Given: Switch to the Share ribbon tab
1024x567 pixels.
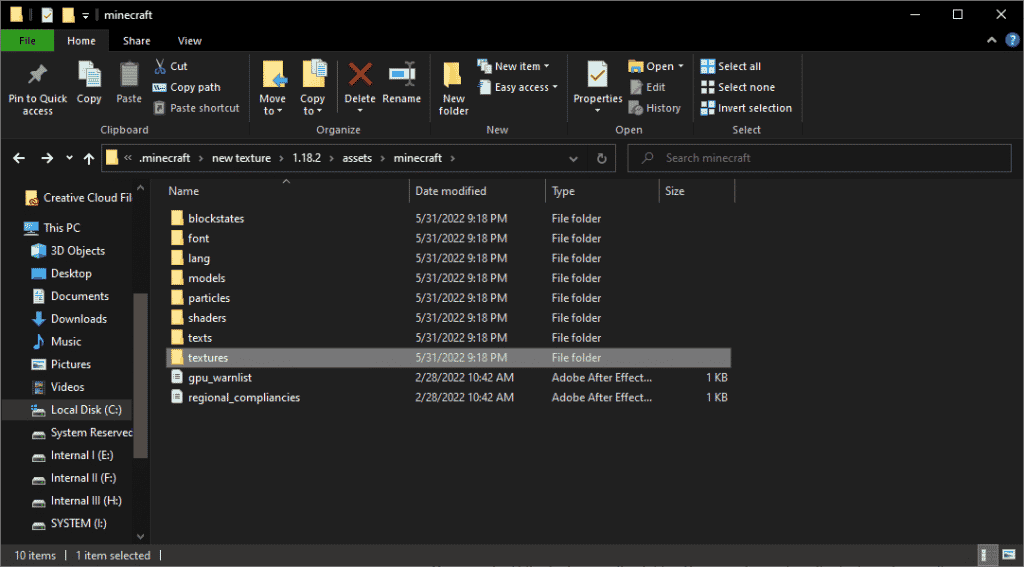Looking at the screenshot, I should tap(136, 40).
